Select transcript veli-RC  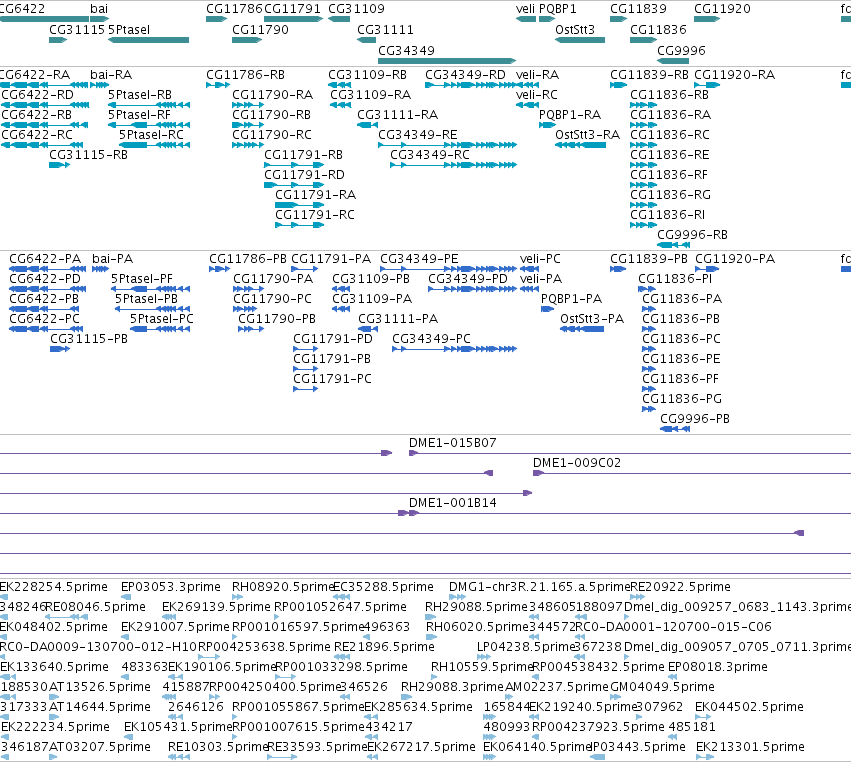(527, 105)
